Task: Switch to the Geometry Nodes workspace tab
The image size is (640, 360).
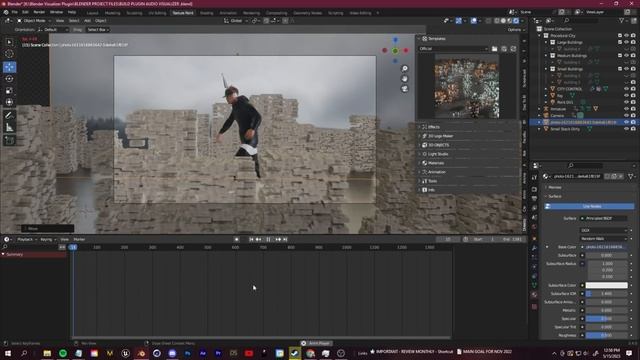Action: click(307, 13)
